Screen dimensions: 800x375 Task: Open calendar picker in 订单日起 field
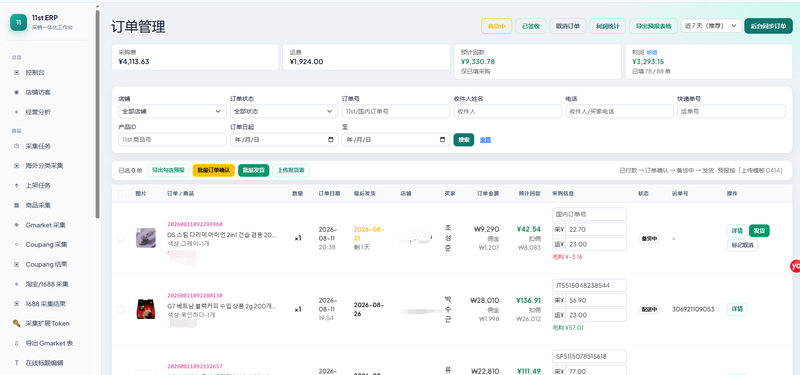click(331, 140)
